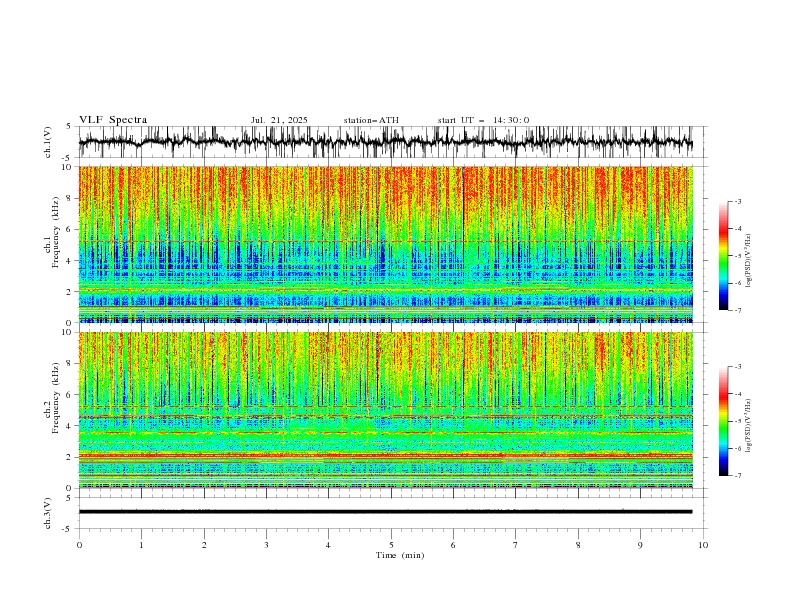Click the '-3' value on ch.1 colorbar
Image resolution: width=792 pixels, height=612 pixels.
[x=737, y=201]
